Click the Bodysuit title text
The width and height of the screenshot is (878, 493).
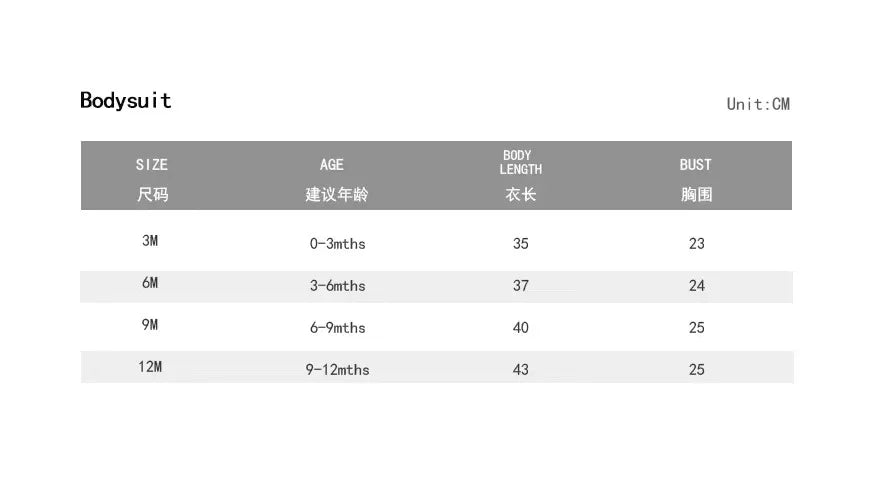(125, 101)
